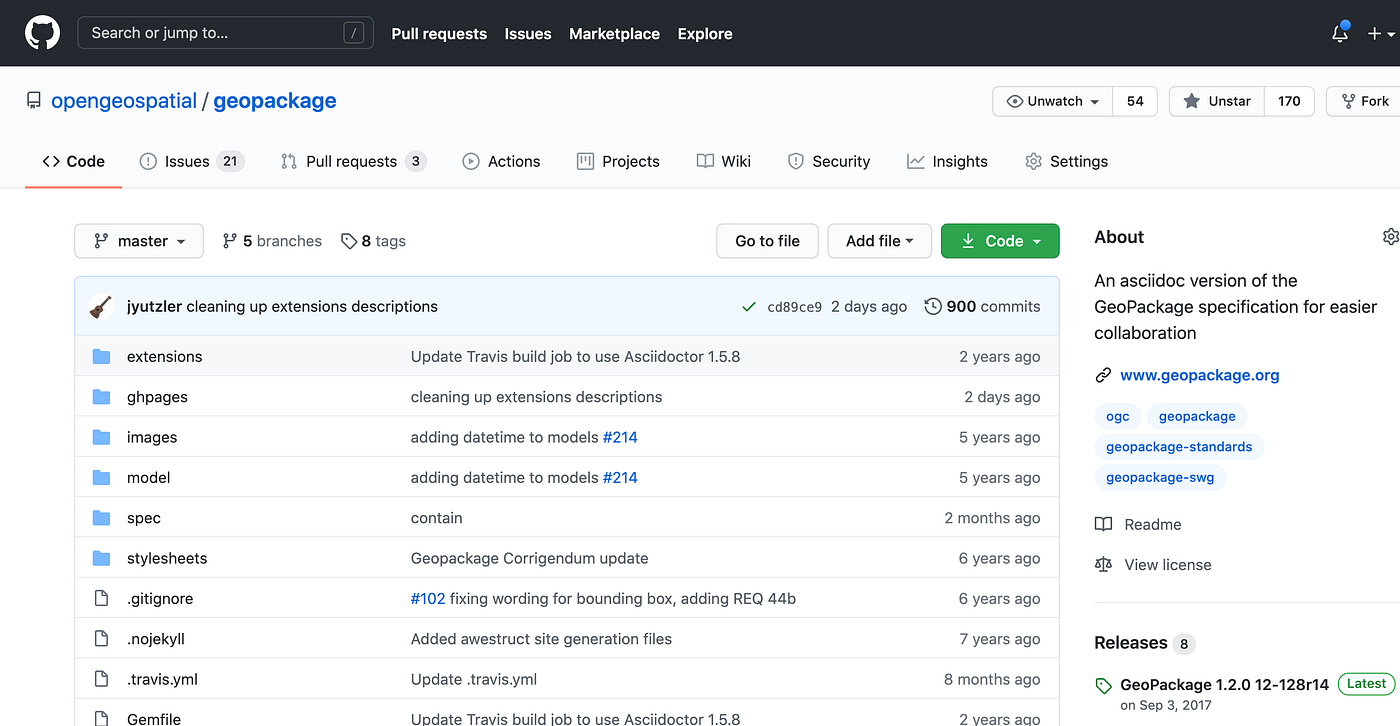
Task: View the 170 stargazers count
Action: pos(1290,101)
